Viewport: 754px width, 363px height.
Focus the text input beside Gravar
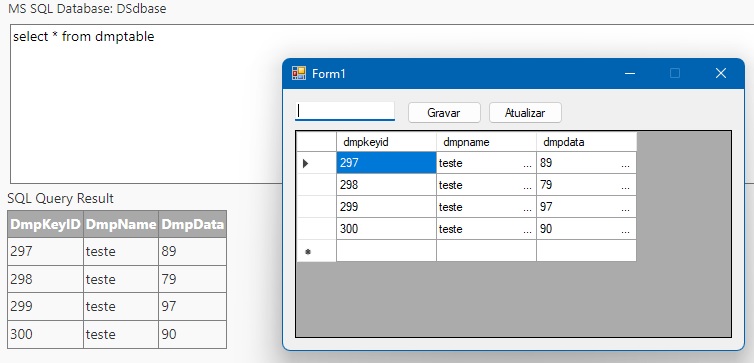click(x=345, y=111)
